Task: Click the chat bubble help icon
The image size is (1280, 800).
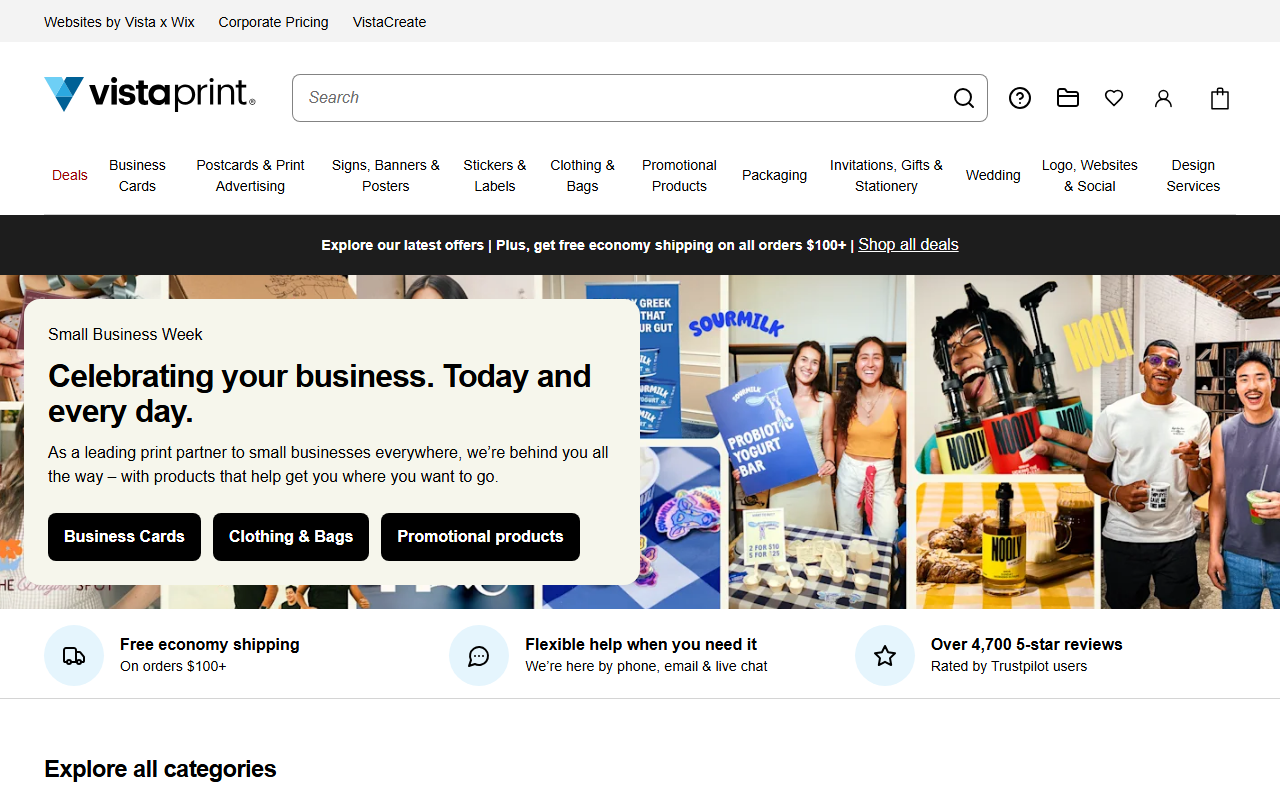Action: tap(479, 655)
